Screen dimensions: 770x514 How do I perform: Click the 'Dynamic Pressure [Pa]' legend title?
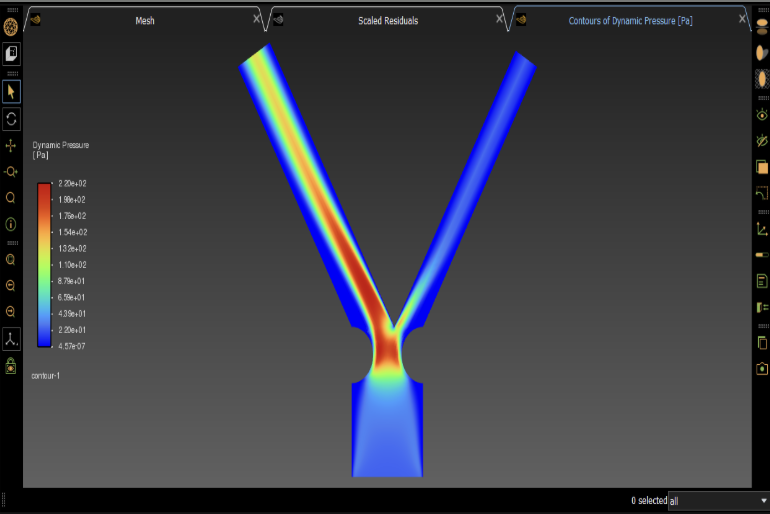click(60, 150)
